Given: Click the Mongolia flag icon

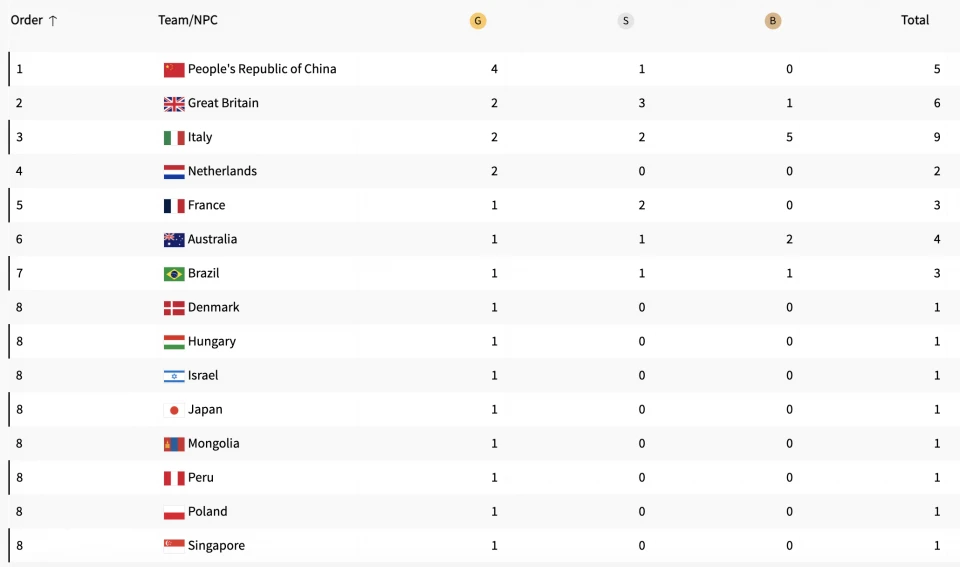Looking at the screenshot, I should (x=174, y=444).
